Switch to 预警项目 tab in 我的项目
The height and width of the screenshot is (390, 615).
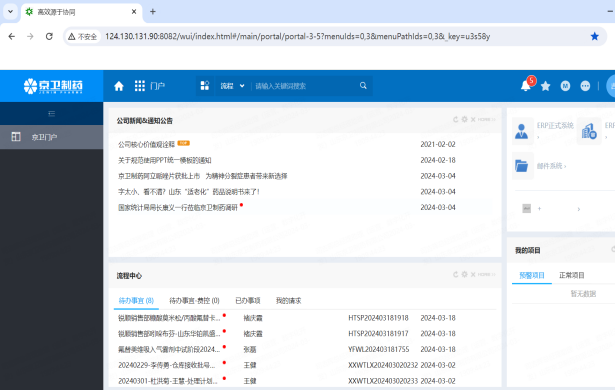pyautogui.click(x=532, y=275)
